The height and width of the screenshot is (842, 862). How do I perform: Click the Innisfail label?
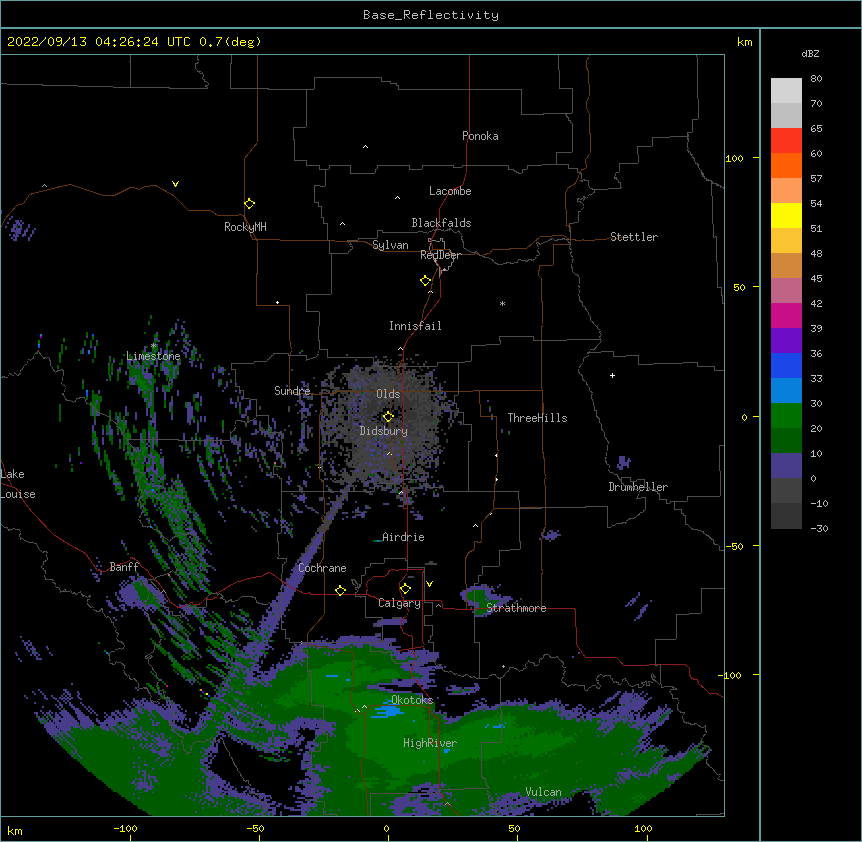pos(415,326)
